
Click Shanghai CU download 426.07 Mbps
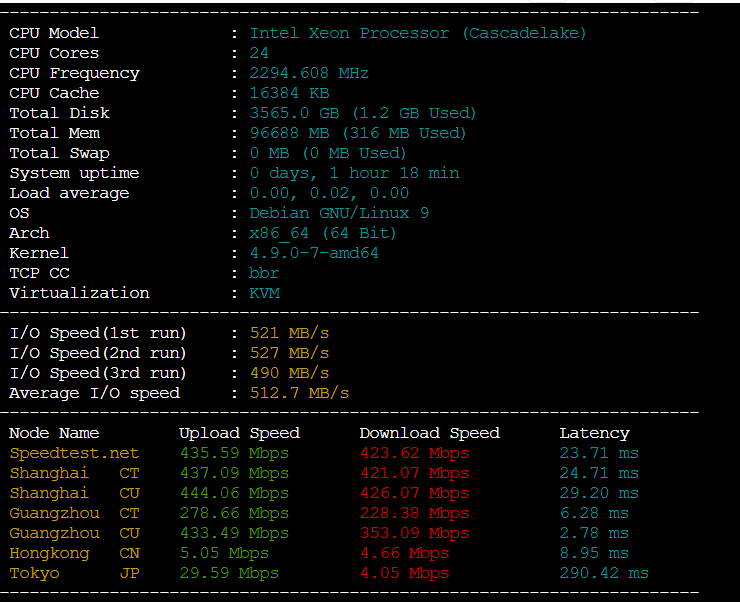pyautogui.click(x=414, y=493)
